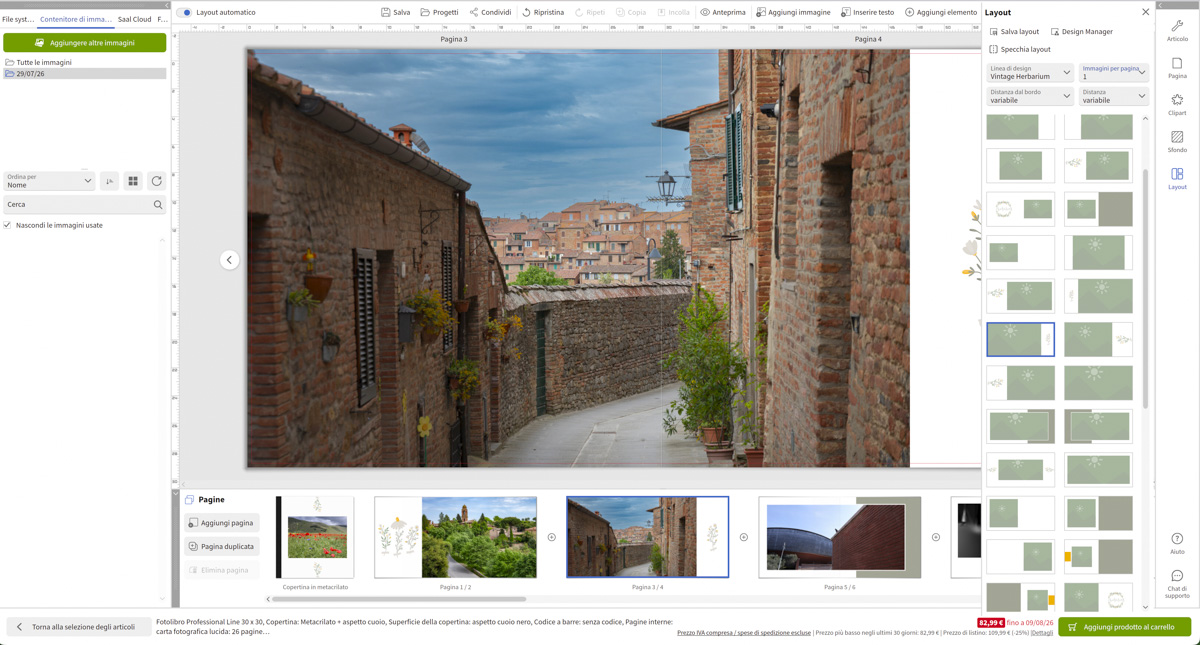Select the Pagina 3 / 4 thumbnail
The height and width of the screenshot is (645, 1200).
(648, 537)
